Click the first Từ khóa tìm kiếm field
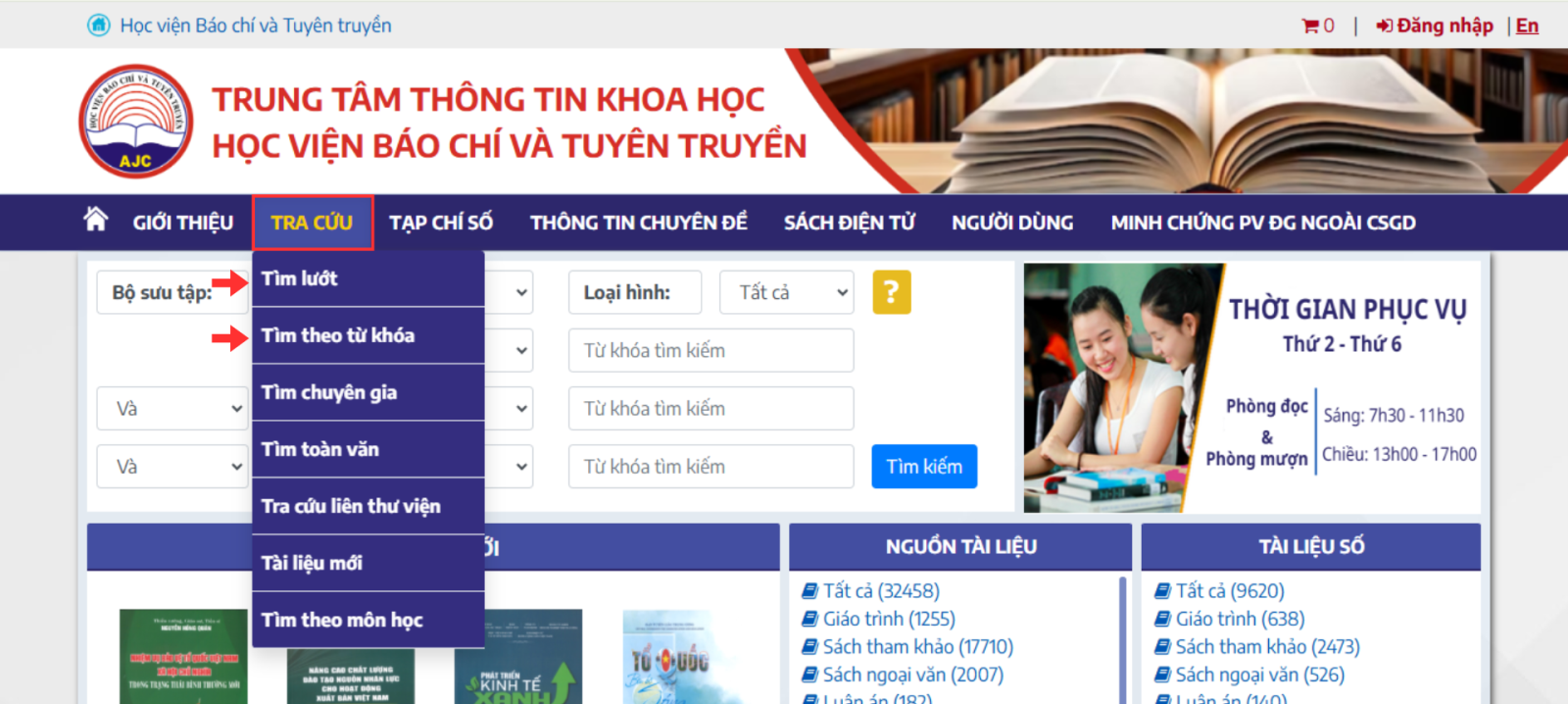 (711, 350)
